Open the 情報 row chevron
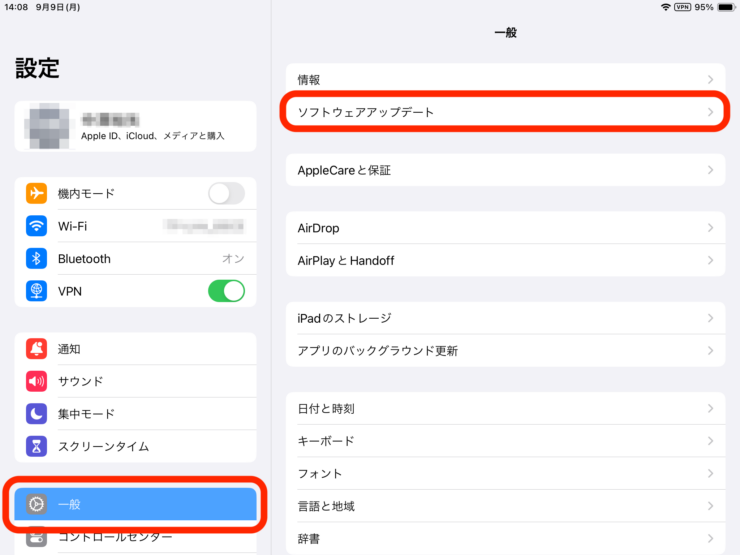Screen dimensions: 740x555 [710, 80]
